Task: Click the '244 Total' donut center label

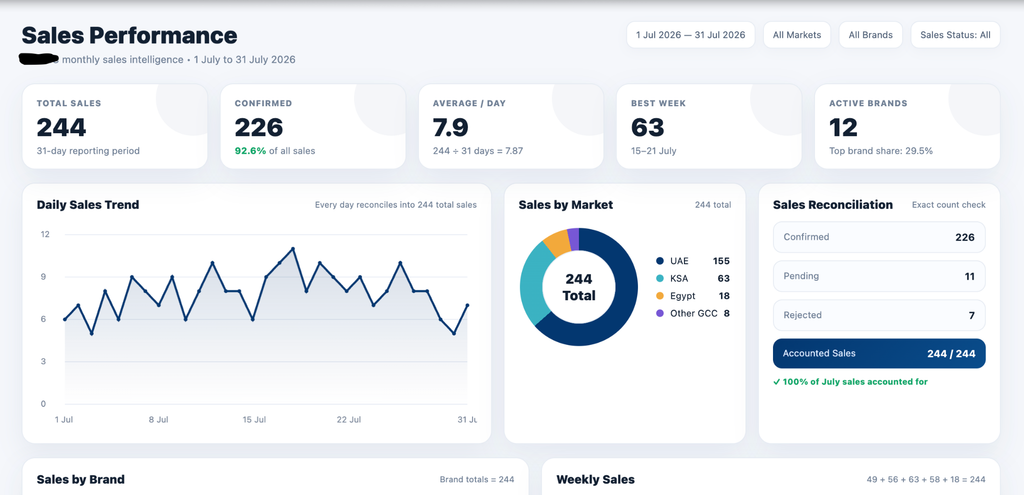Action: pos(579,287)
